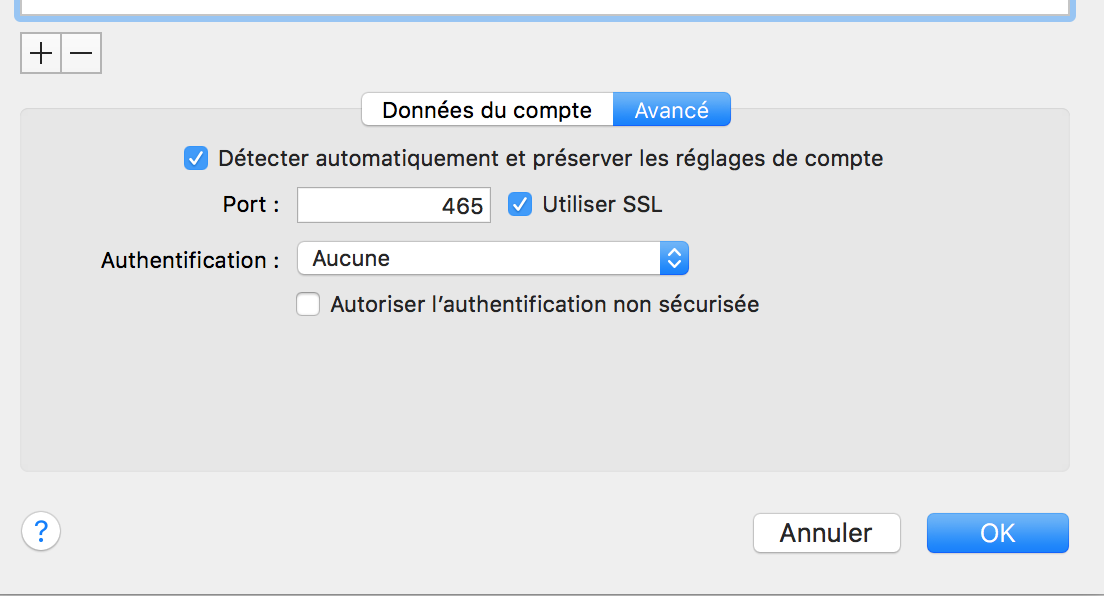Switch to the Données du compte tab
The width and height of the screenshot is (1104, 596).
[x=487, y=110]
